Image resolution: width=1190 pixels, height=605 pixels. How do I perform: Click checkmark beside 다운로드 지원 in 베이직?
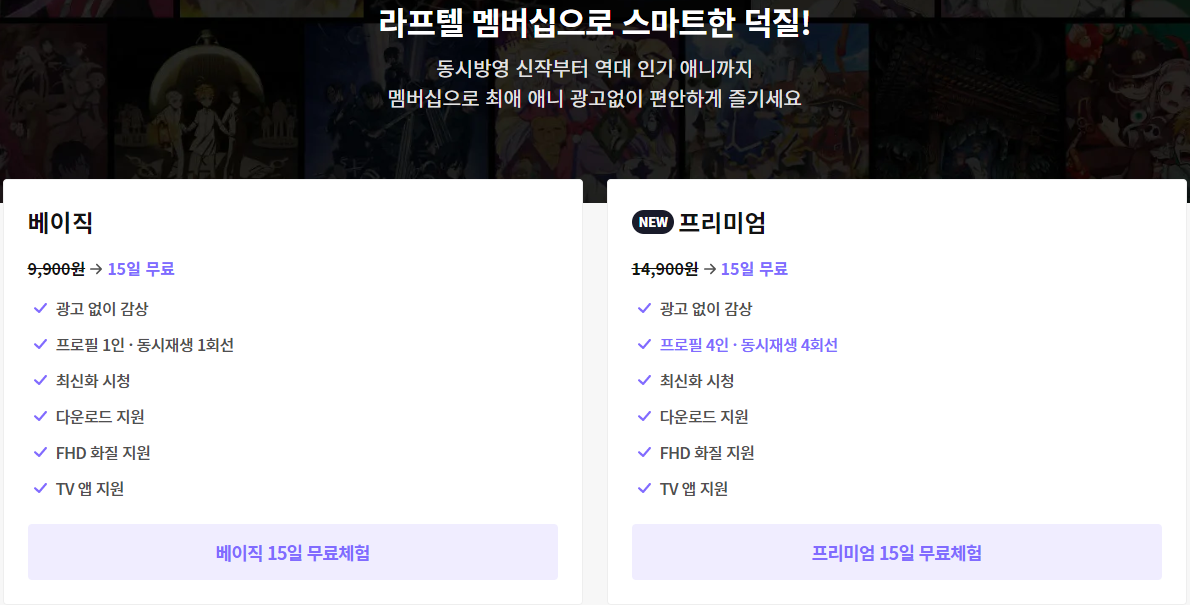point(41,416)
